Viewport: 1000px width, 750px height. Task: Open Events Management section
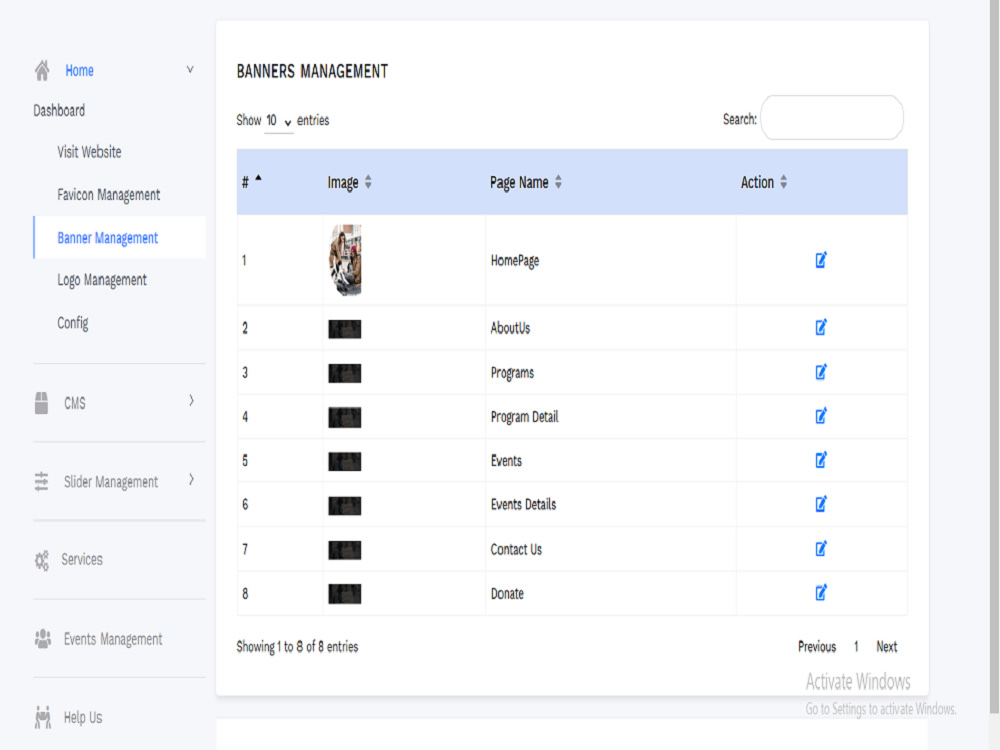(x=113, y=640)
